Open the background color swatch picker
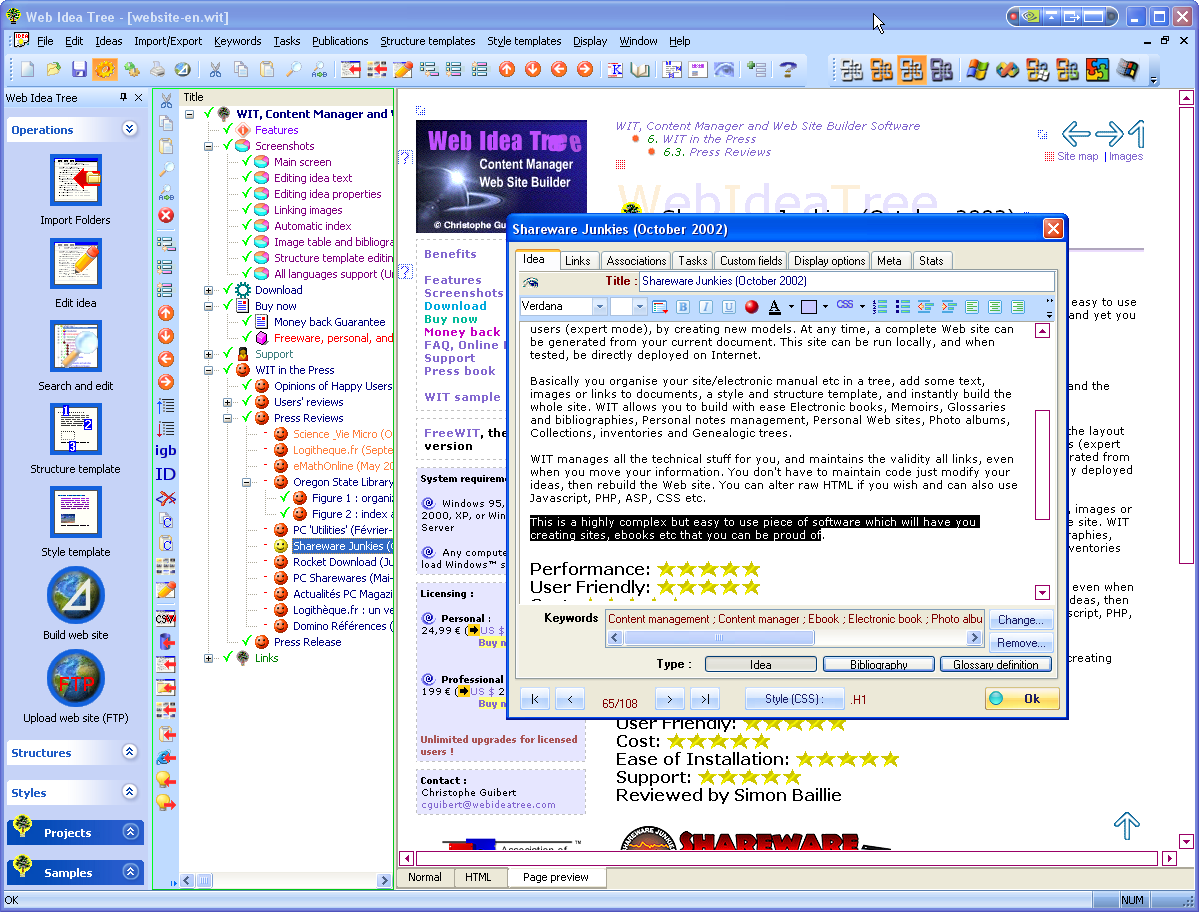The image size is (1199, 912). (x=809, y=307)
